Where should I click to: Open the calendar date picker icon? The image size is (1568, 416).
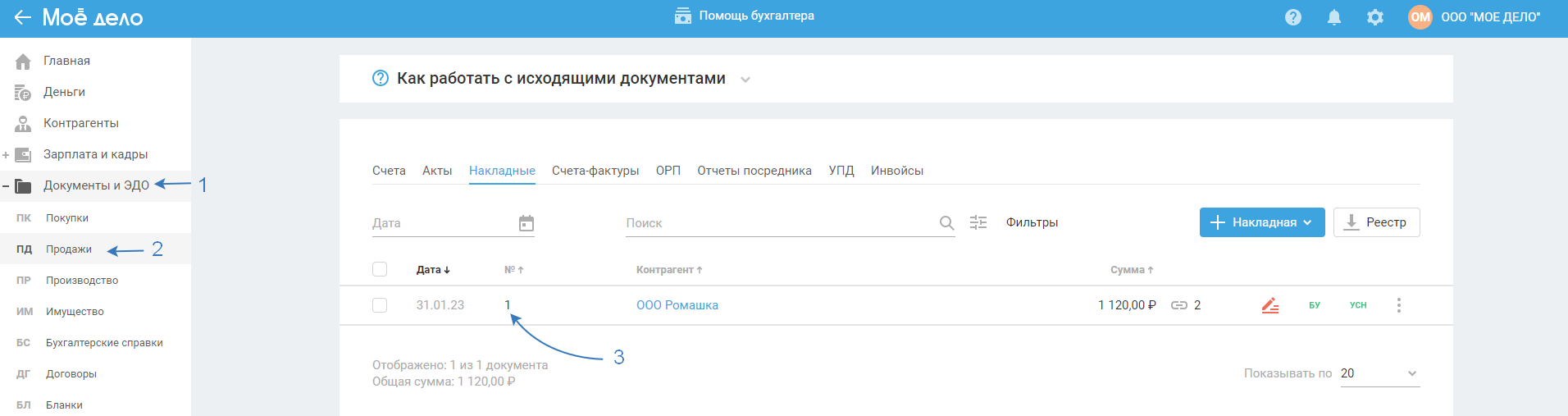pos(526,223)
